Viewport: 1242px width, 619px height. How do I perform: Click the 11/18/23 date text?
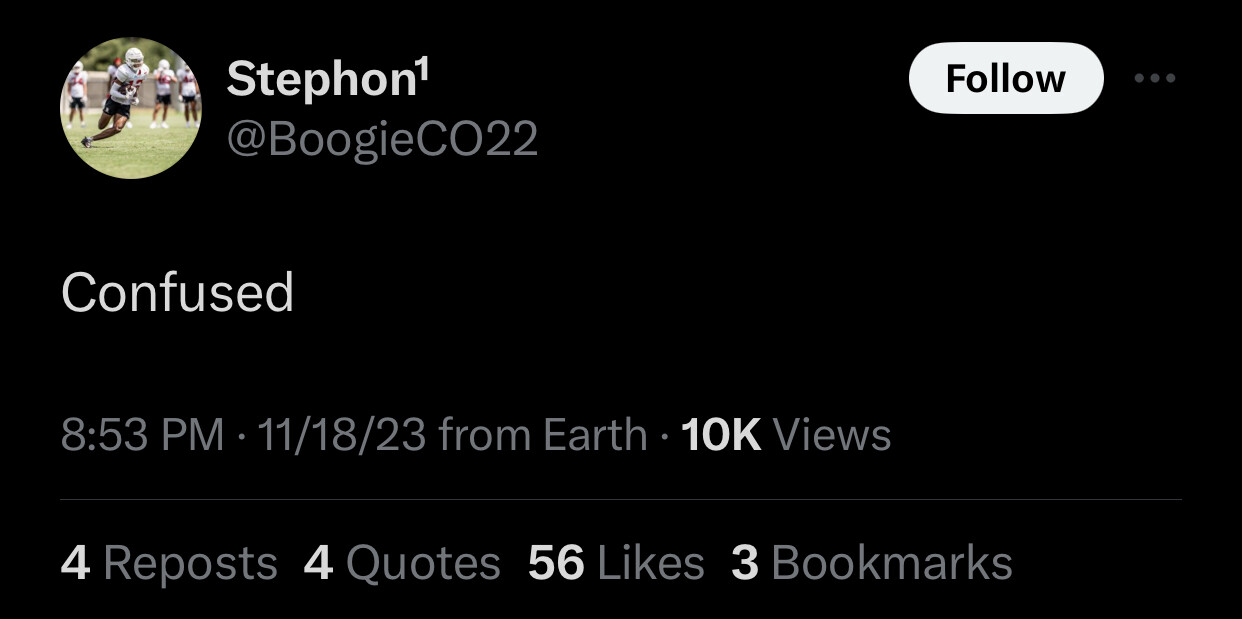point(342,435)
